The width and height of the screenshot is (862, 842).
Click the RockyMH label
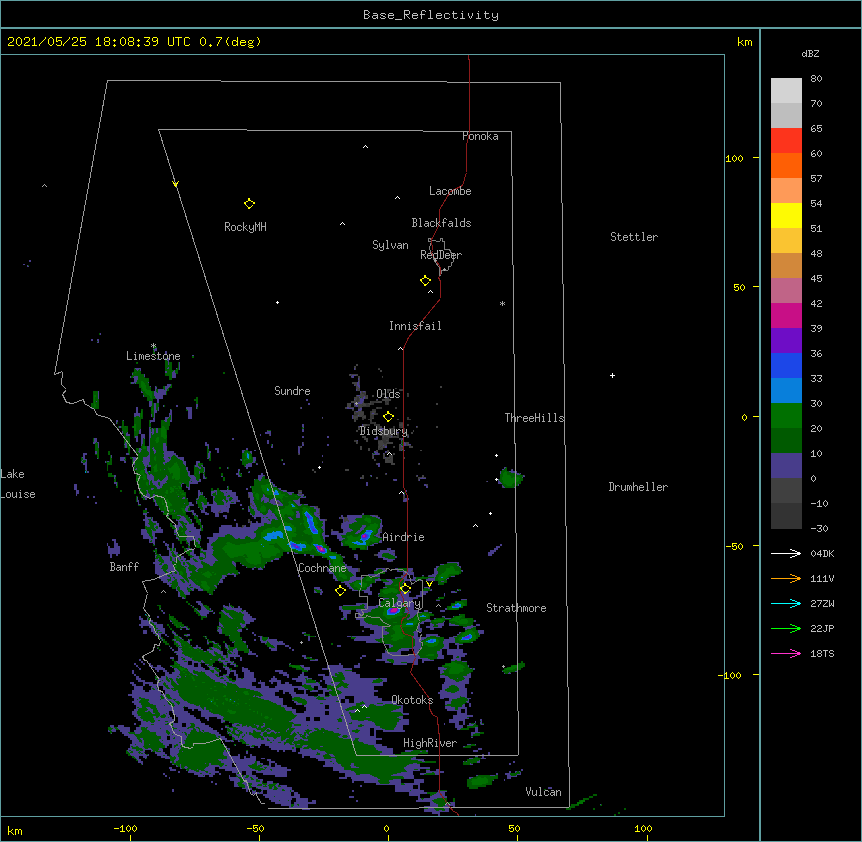pos(245,227)
